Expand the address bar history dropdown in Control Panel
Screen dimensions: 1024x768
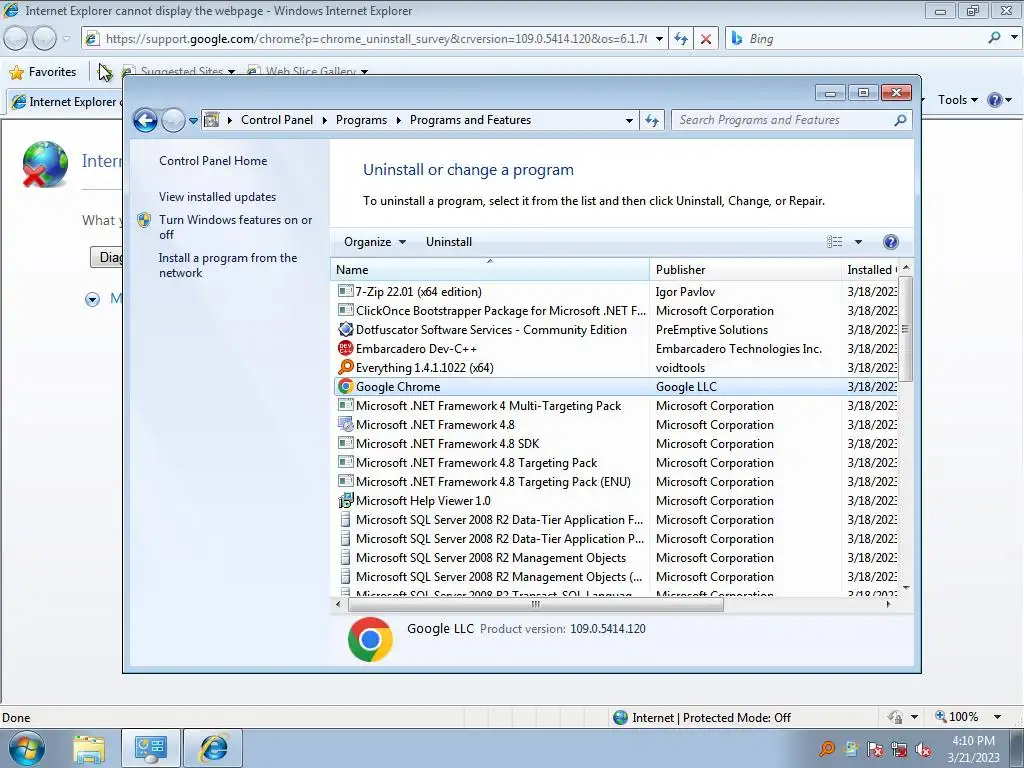click(x=629, y=120)
